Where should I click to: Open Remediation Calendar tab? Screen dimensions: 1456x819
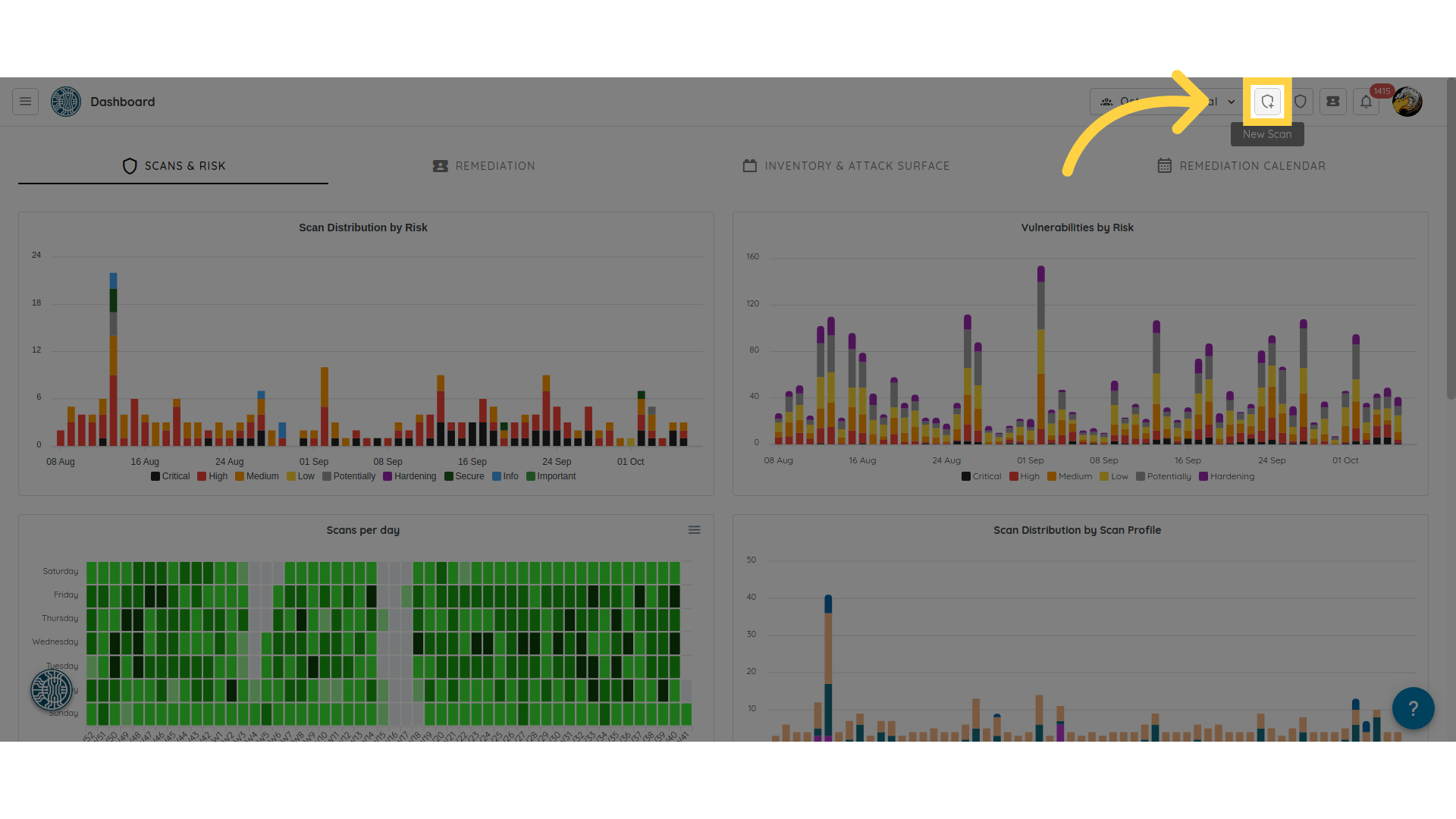1241,166
